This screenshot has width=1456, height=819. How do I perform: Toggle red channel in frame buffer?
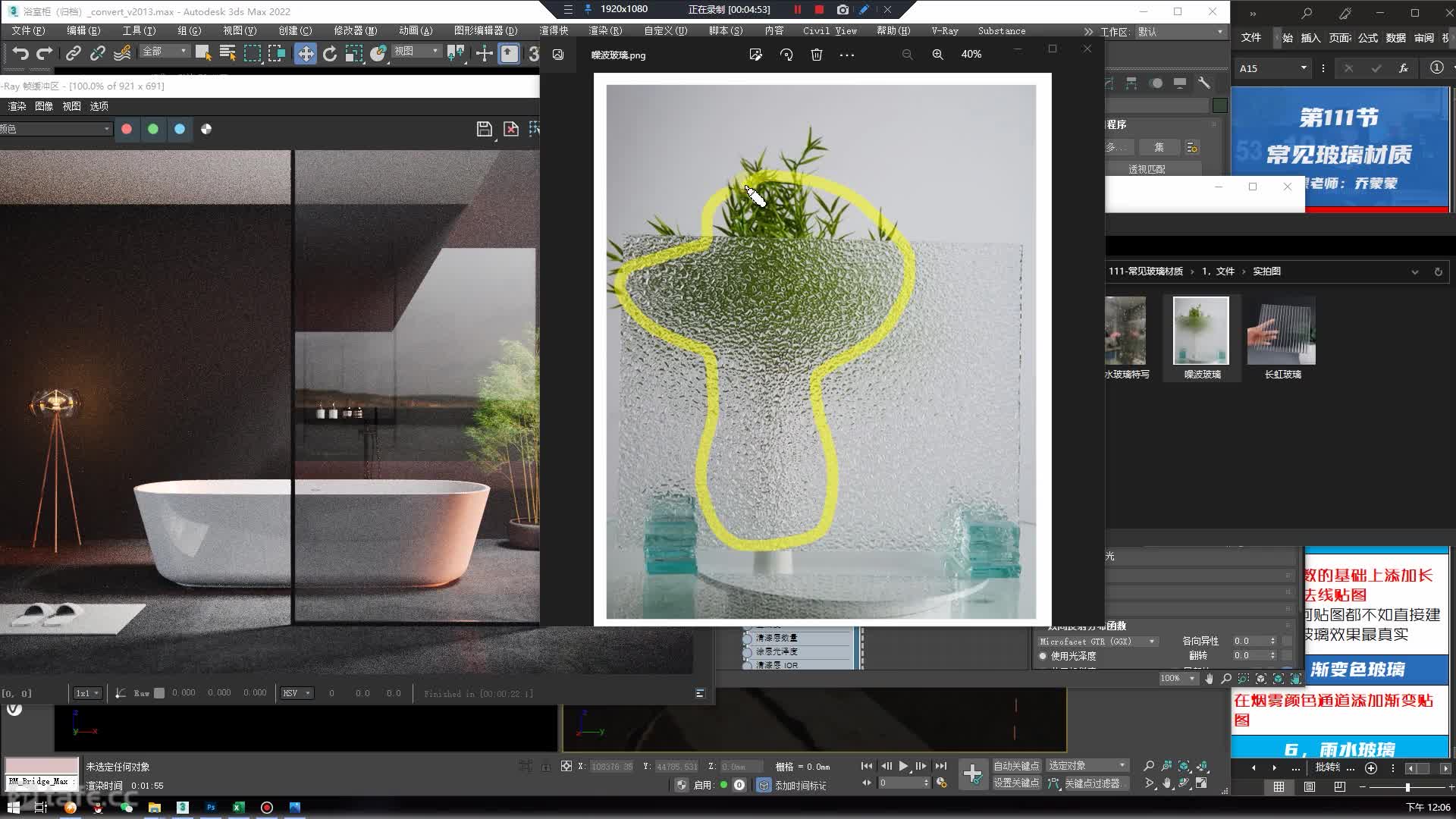pyautogui.click(x=127, y=129)
